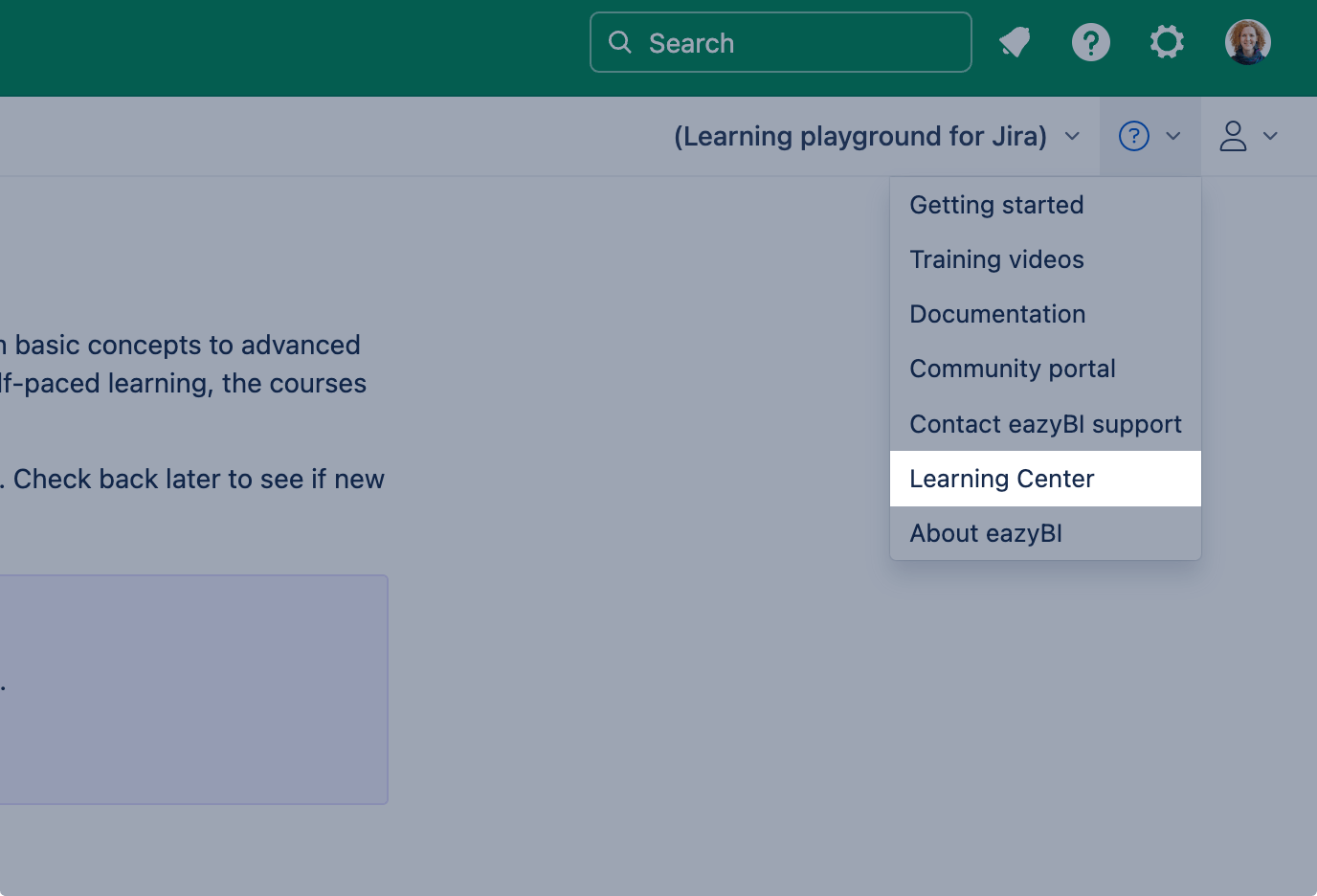This screenshot has width=1317, height=896.
Task: Collapse the help menu chevron arrow
Action: click(x=1173, y=136)
